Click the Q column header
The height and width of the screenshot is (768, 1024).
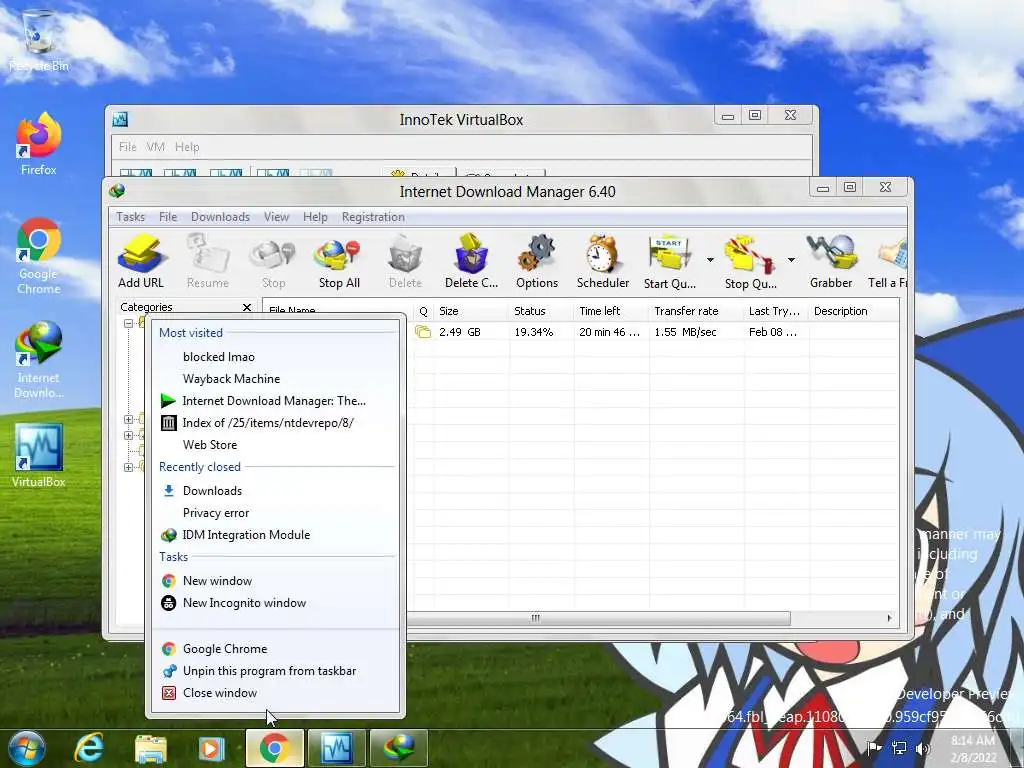(x=423, y=311)
